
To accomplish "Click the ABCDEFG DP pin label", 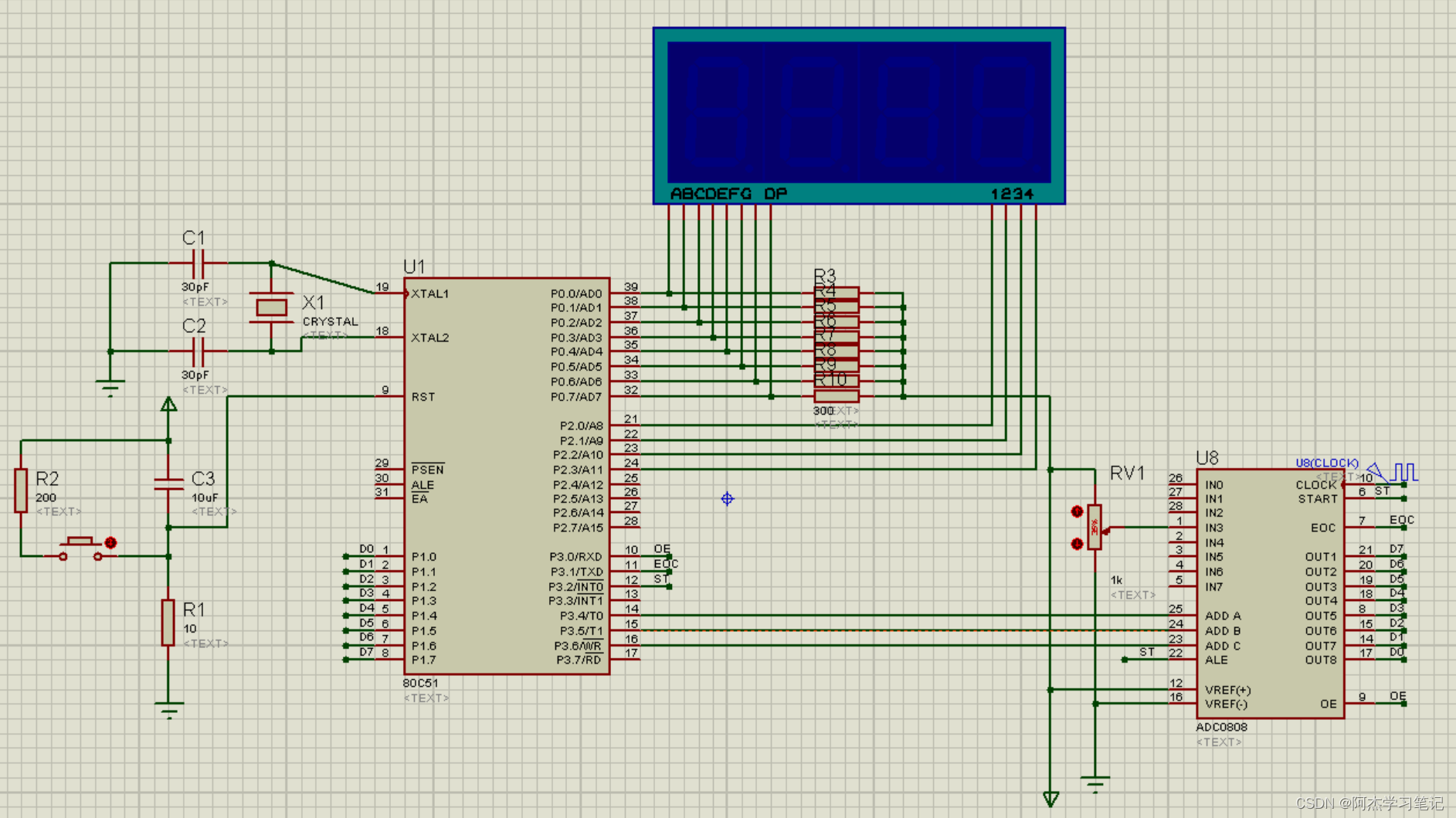I will (728, 194).
